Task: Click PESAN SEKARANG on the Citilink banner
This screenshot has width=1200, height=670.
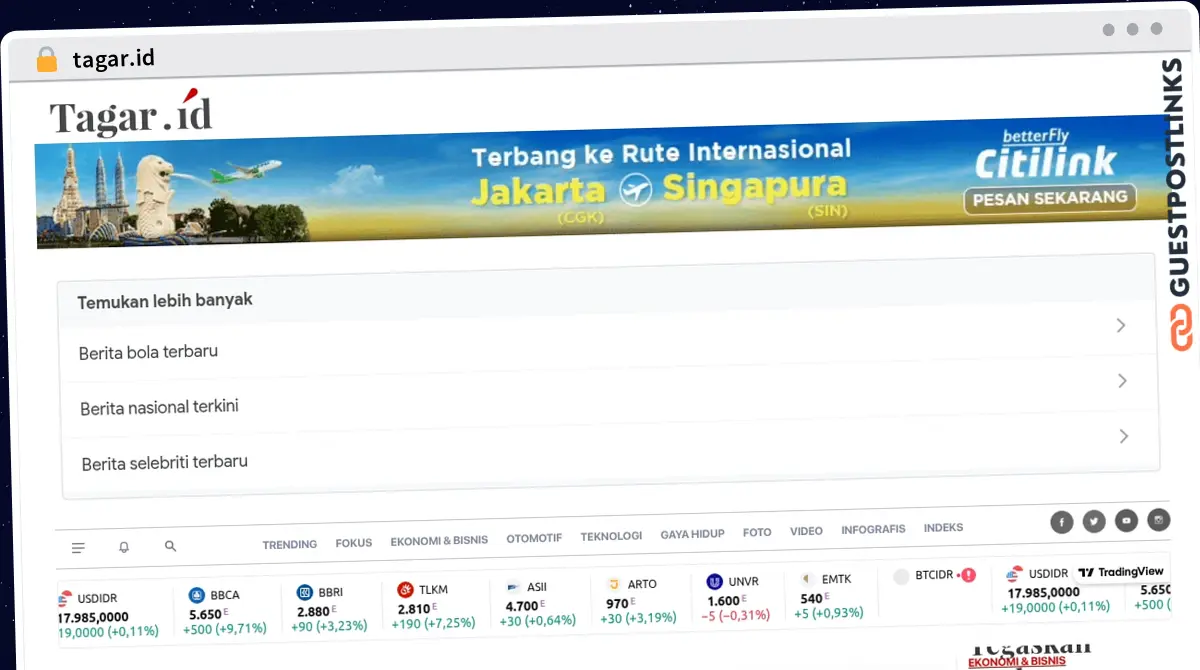Action: click(x=1050, y=197)
